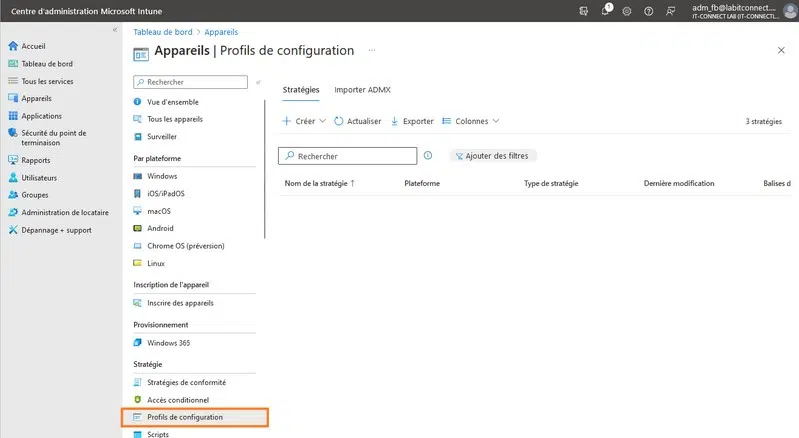Viewport: 799px width, 438px height.
Task: Switch to the Stratégies tab
Action: coord(301,90)
